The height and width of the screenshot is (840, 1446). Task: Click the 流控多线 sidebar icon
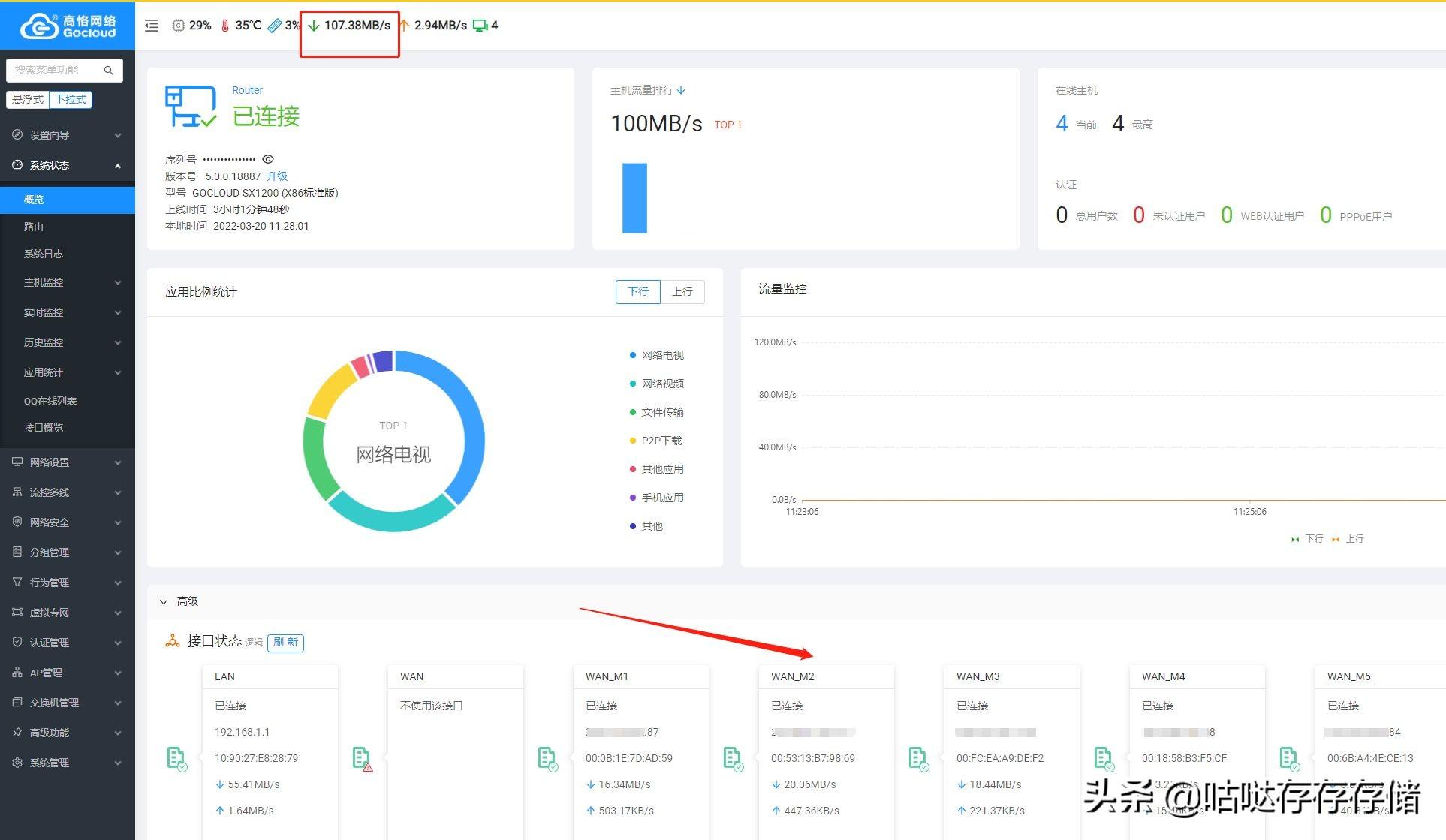[x=17, y=492]
